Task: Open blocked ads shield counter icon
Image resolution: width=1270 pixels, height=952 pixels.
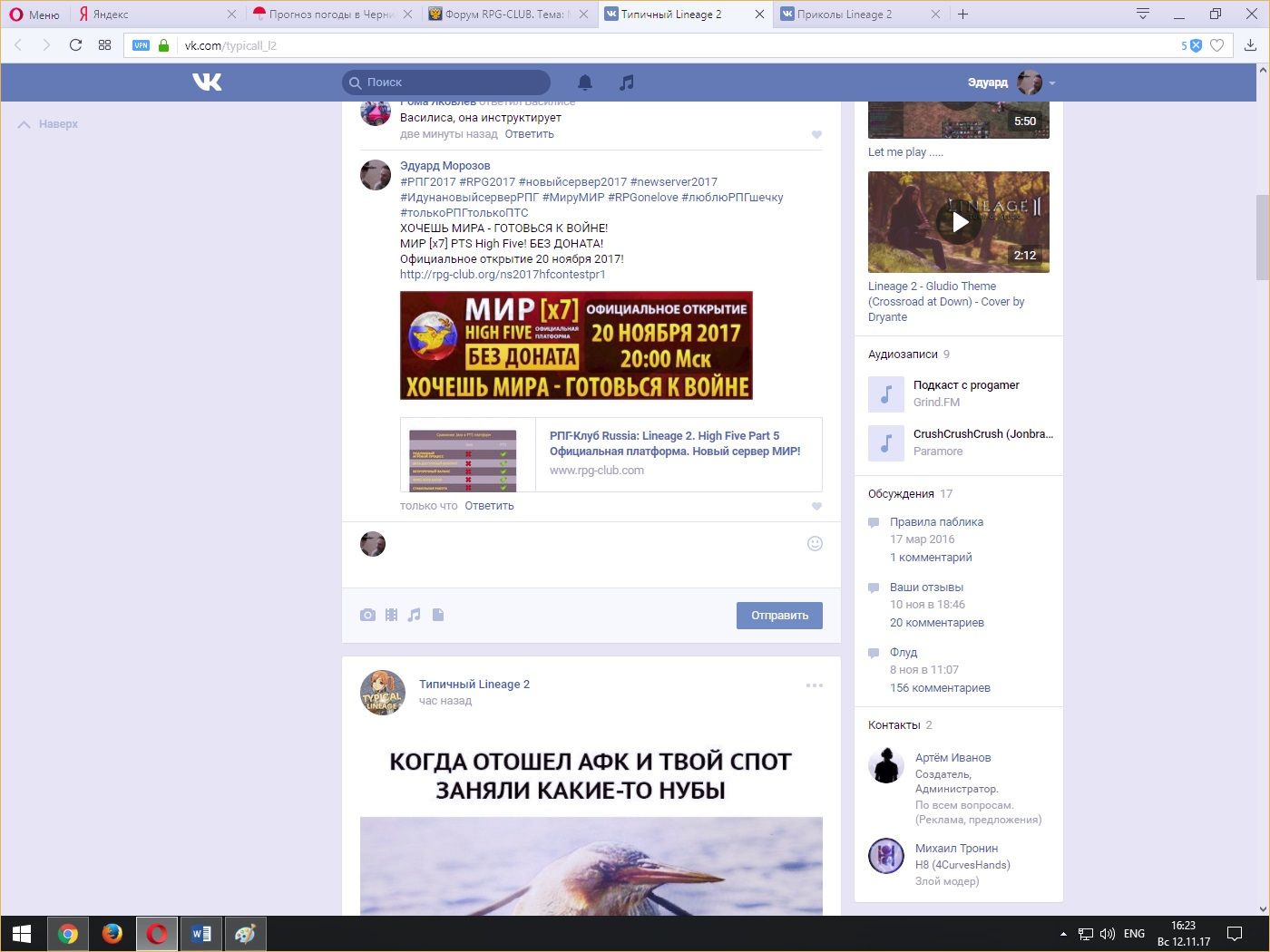Action: click(x=1191, y=45)
